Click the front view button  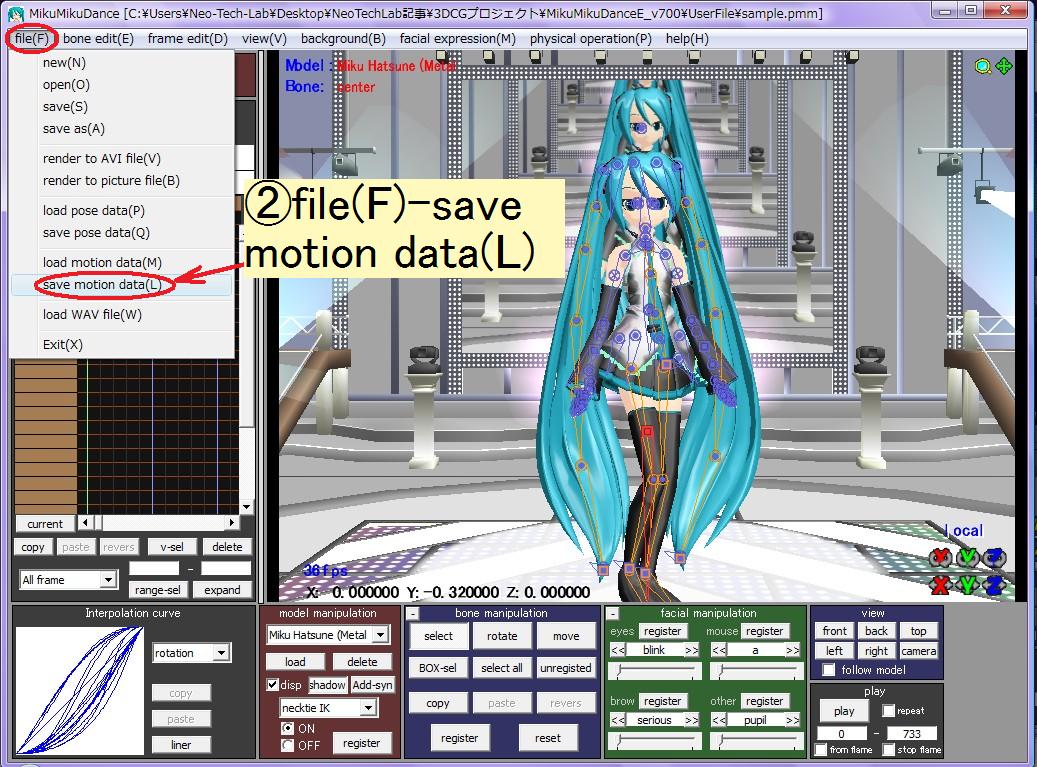pos(834,631)
